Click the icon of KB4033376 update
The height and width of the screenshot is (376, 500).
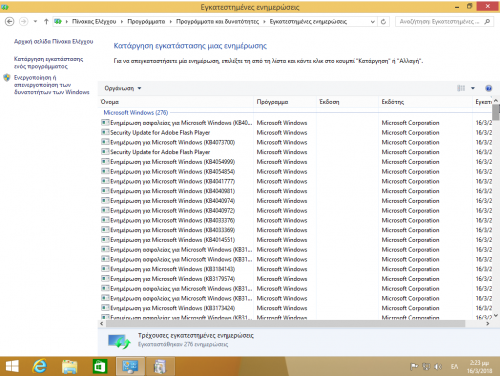(105, 220)
